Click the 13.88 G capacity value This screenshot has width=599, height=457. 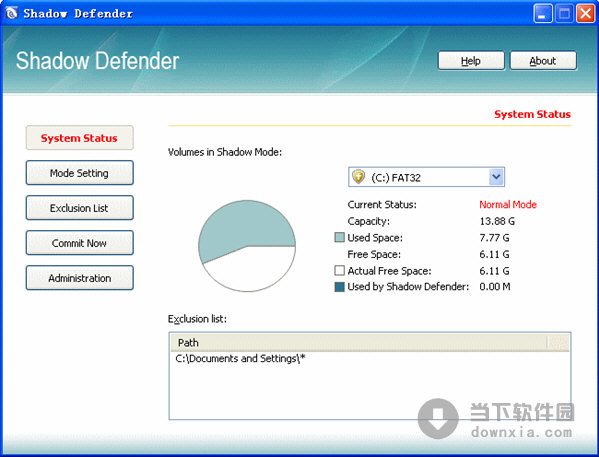pyautogui.click(x=497, y=221)
